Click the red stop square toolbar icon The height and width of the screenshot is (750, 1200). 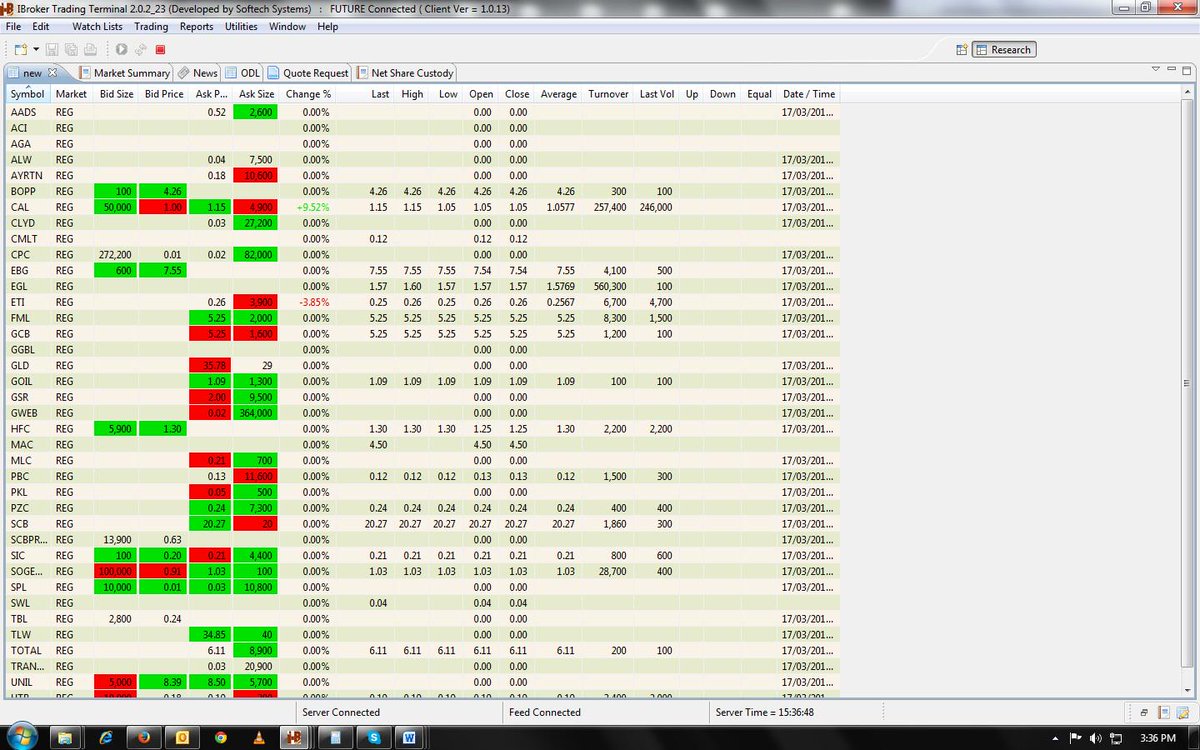(160, 49)
